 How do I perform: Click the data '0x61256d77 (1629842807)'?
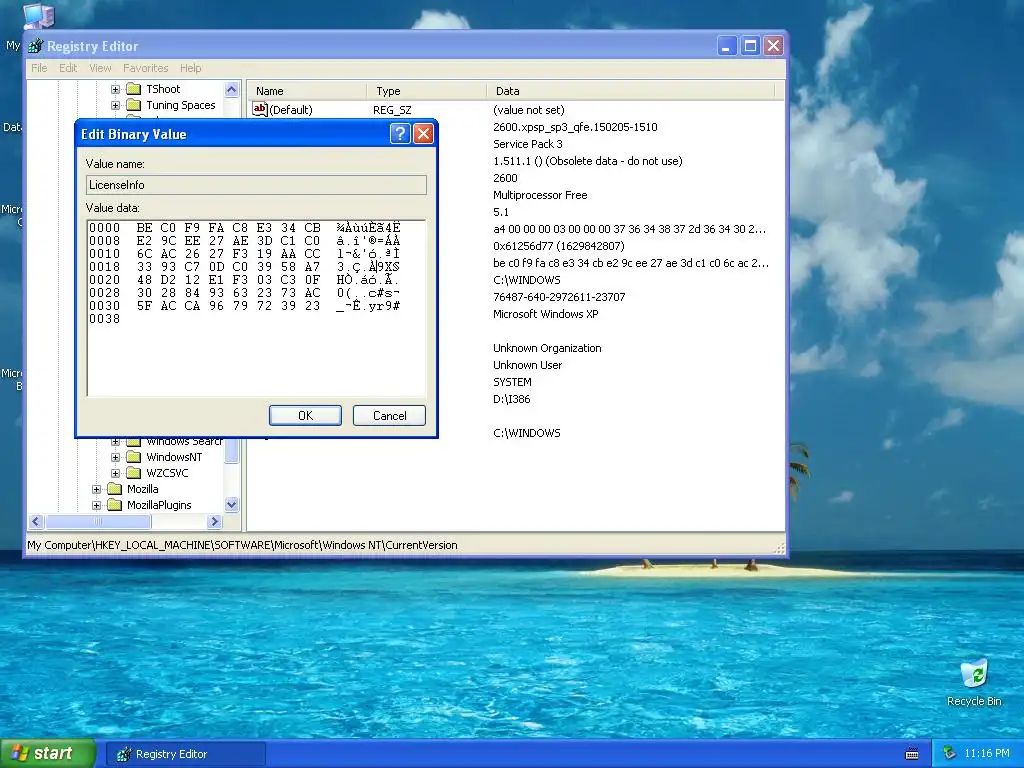coord(558,246)
